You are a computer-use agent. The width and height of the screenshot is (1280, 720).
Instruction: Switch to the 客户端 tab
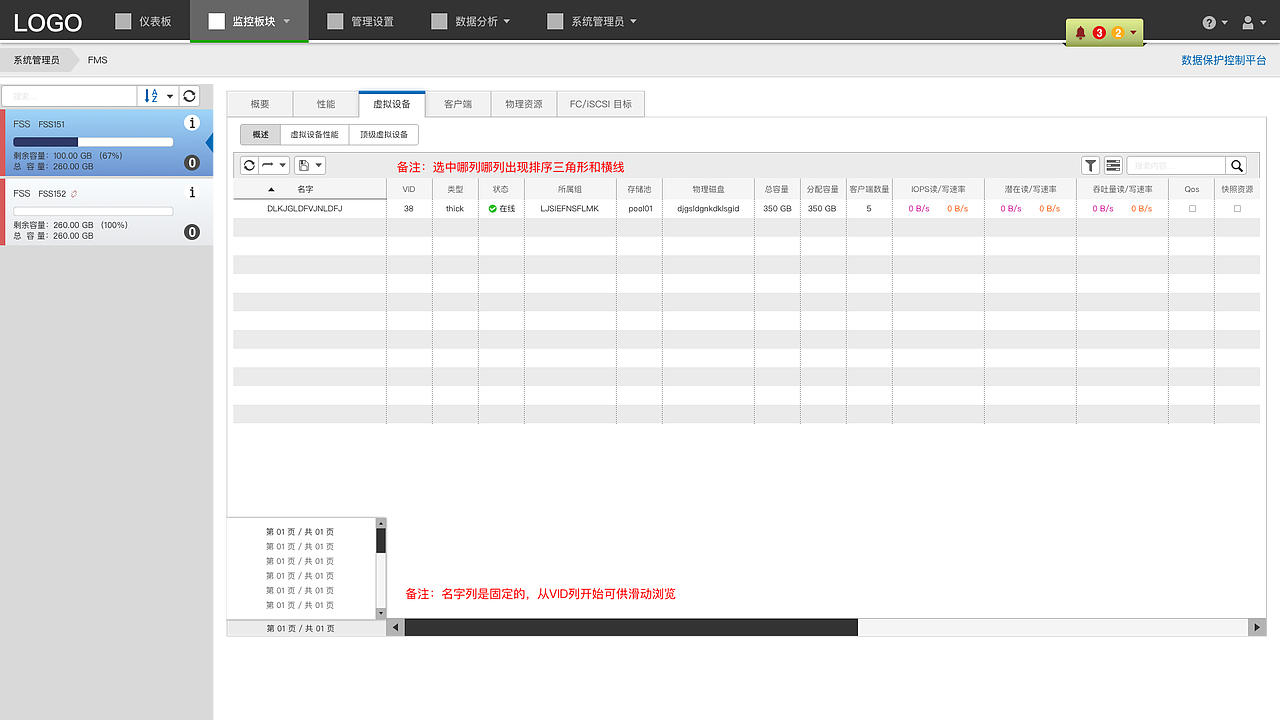coord(457,102)
